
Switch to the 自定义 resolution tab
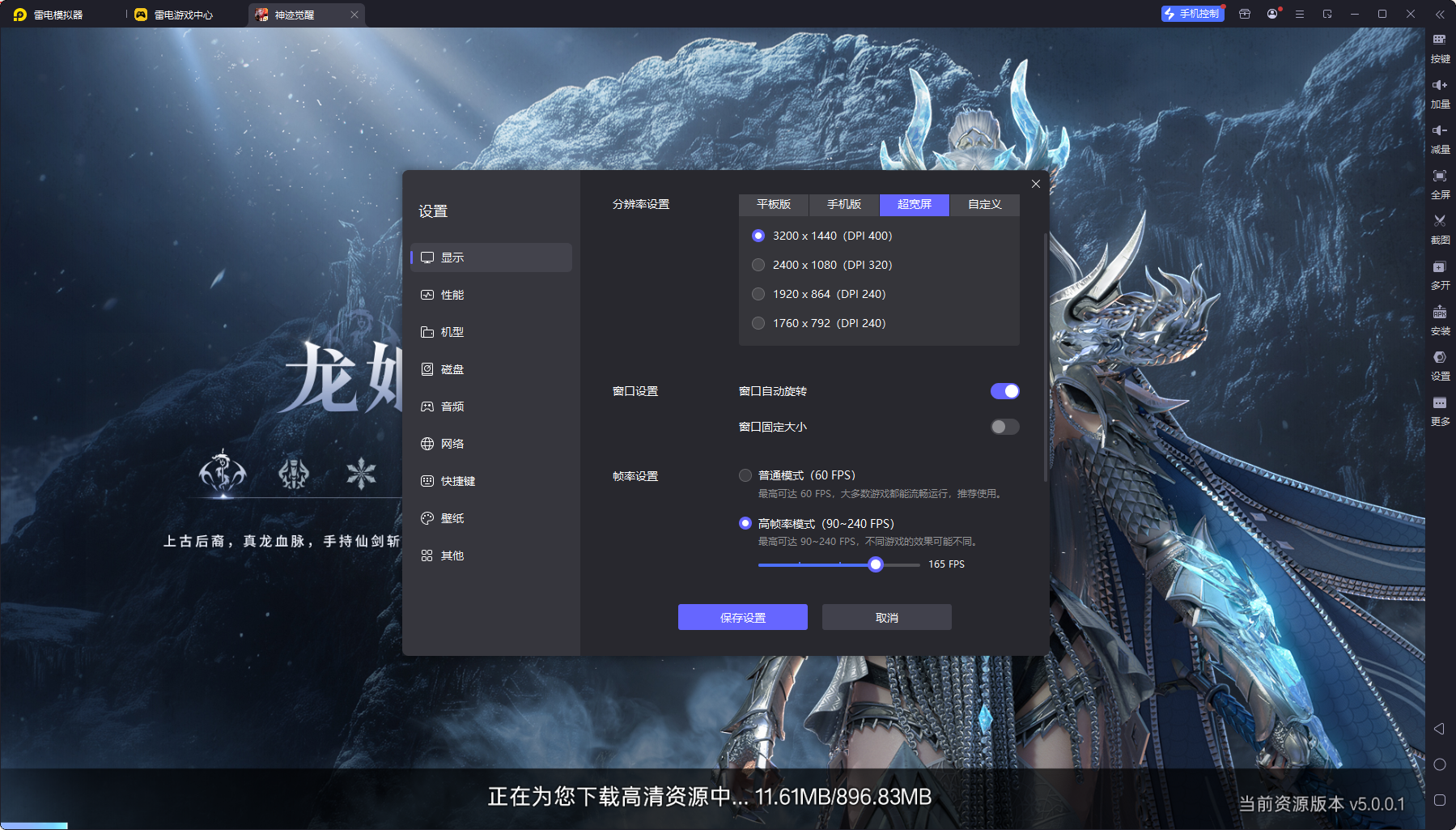click(985, 205)
